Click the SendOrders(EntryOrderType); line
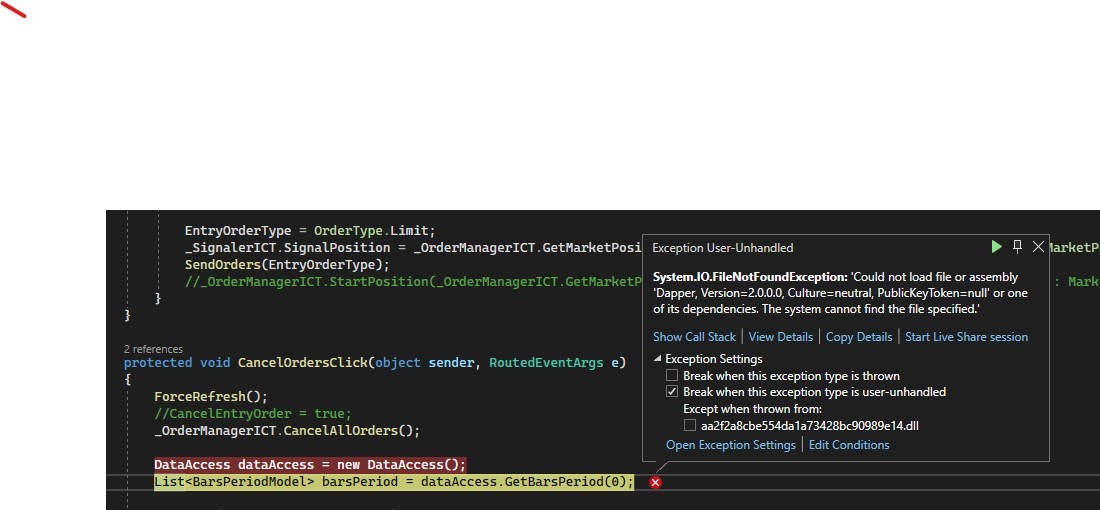The width and height of the screenshot is (1100, 510). [x=287, y=264]
